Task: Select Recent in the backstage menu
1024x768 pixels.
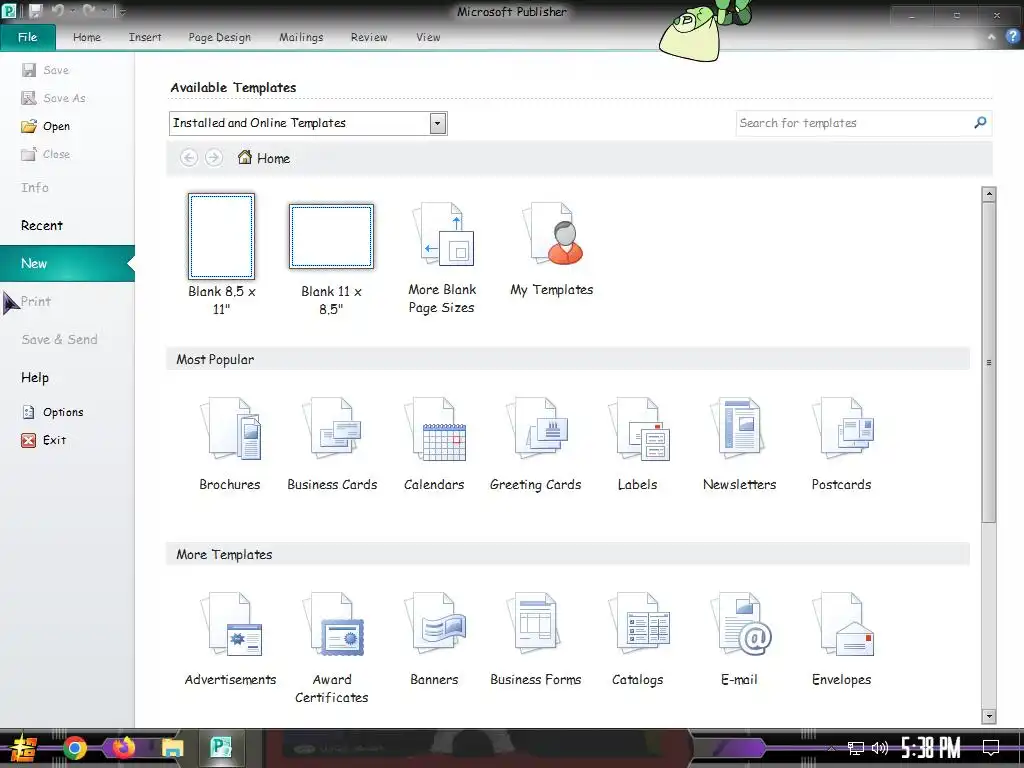Action: pos(42,225)
